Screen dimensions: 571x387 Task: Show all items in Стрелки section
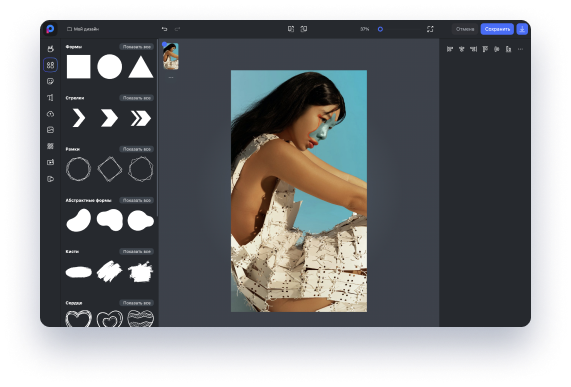tap(137, 98)
